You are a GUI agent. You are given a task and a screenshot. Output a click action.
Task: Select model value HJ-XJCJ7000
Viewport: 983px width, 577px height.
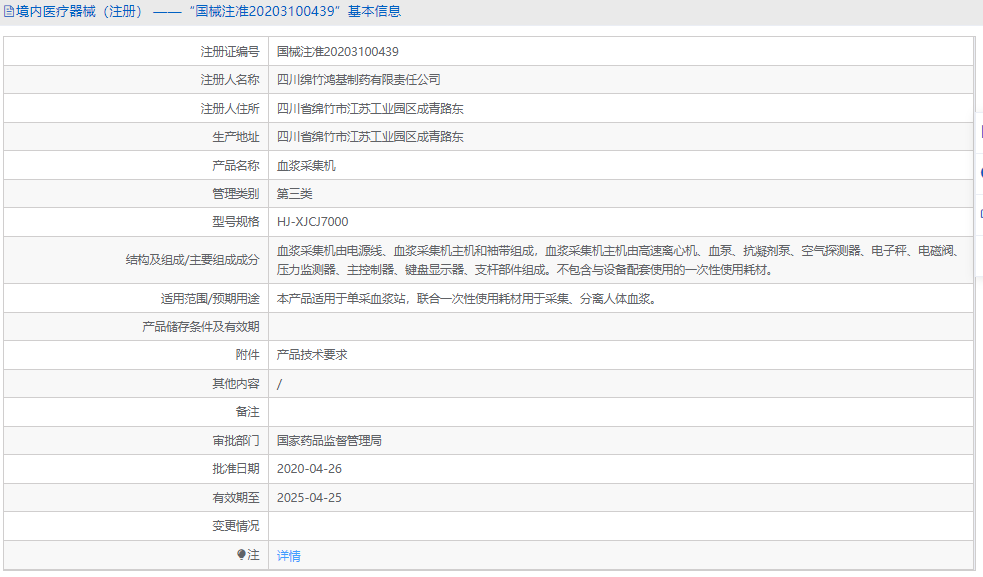tap(312, 221)
